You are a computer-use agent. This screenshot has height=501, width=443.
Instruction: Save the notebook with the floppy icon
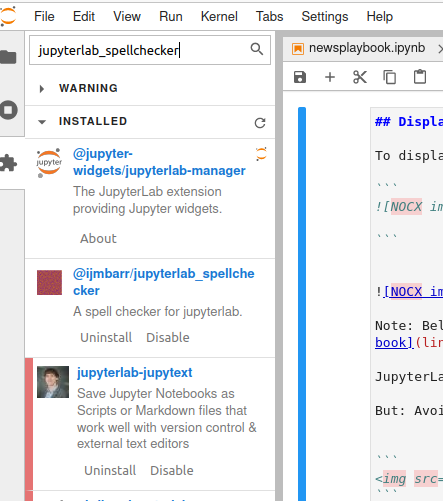tap(300, 77)
